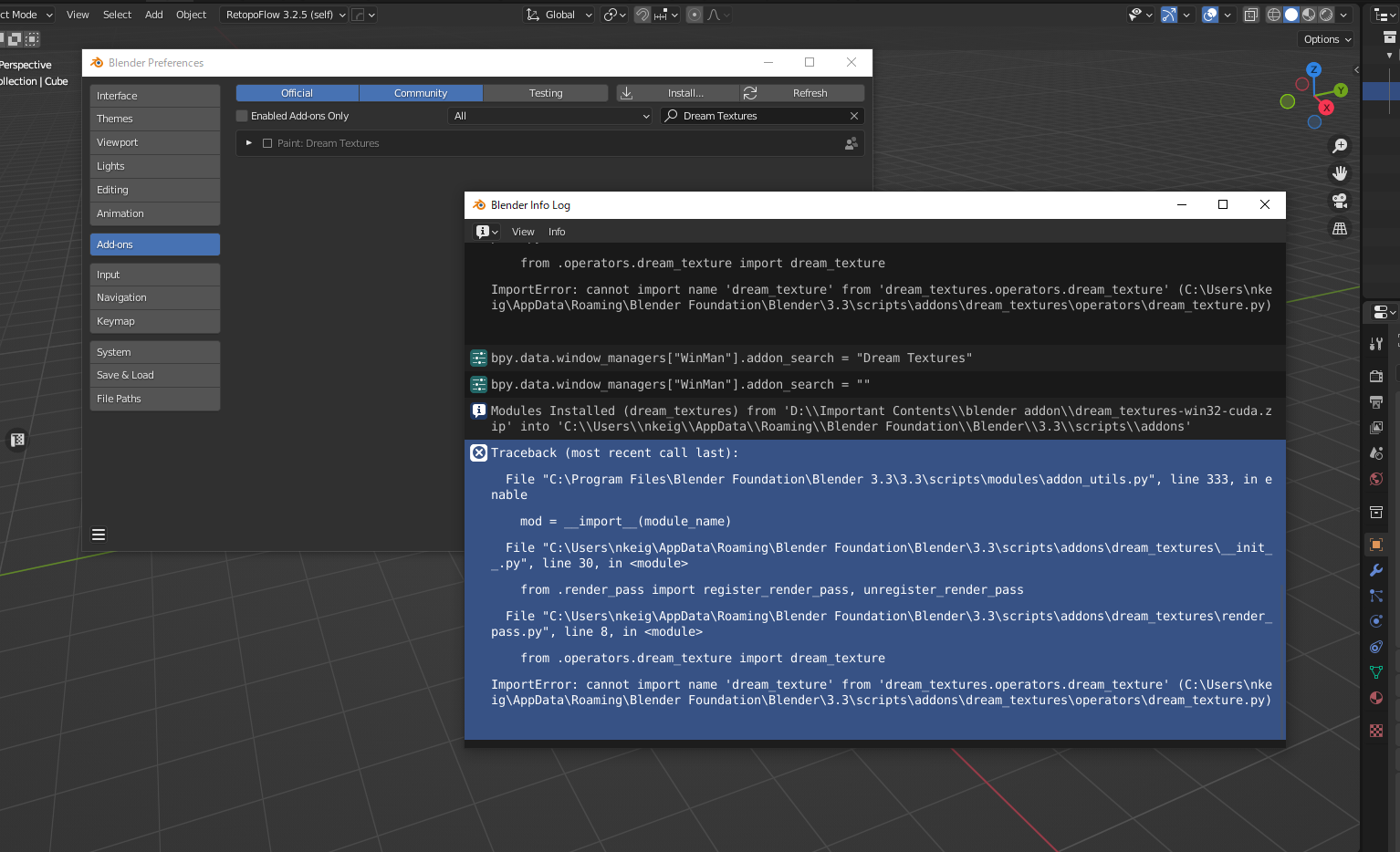
Task: Click the red X axis gizmo ball
Action: 1326,108
